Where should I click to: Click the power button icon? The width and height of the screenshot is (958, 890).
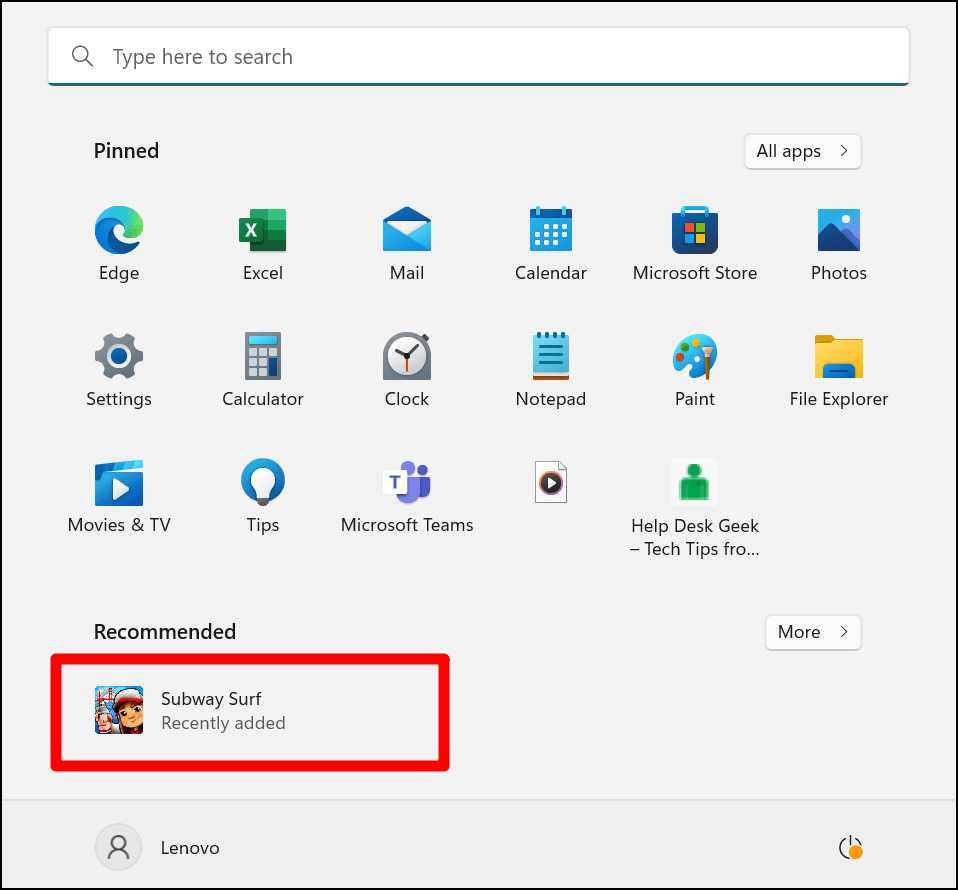(x=850, y=848)
